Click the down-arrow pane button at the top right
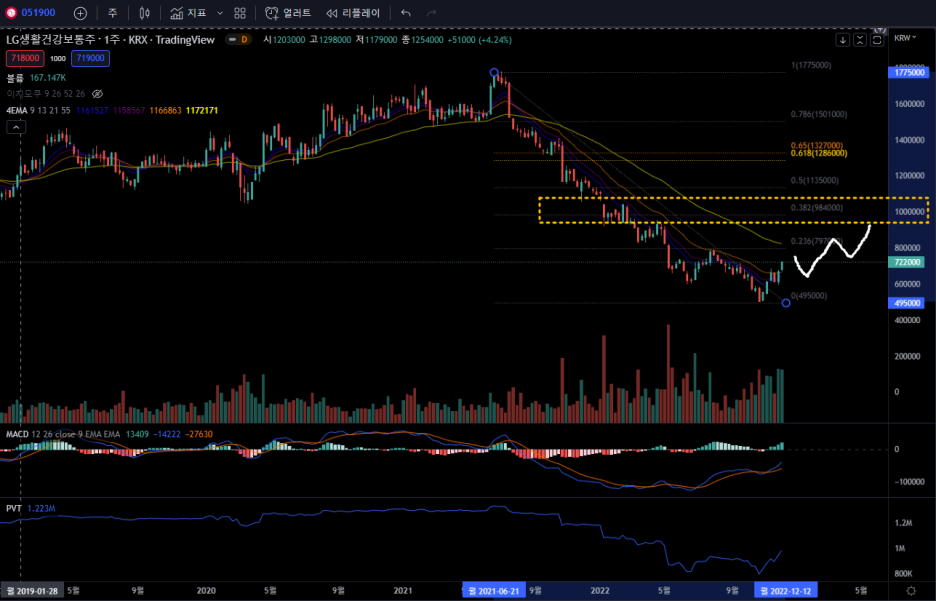 (x=842, y=40)
